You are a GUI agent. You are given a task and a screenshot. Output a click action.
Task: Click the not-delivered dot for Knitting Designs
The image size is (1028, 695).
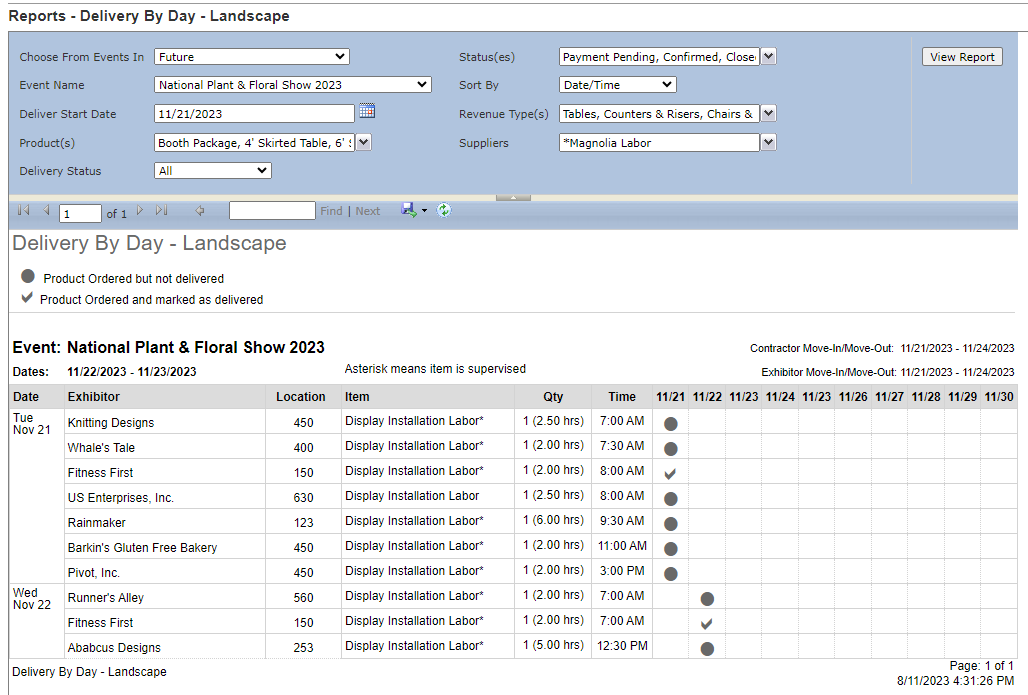(670, 422)
